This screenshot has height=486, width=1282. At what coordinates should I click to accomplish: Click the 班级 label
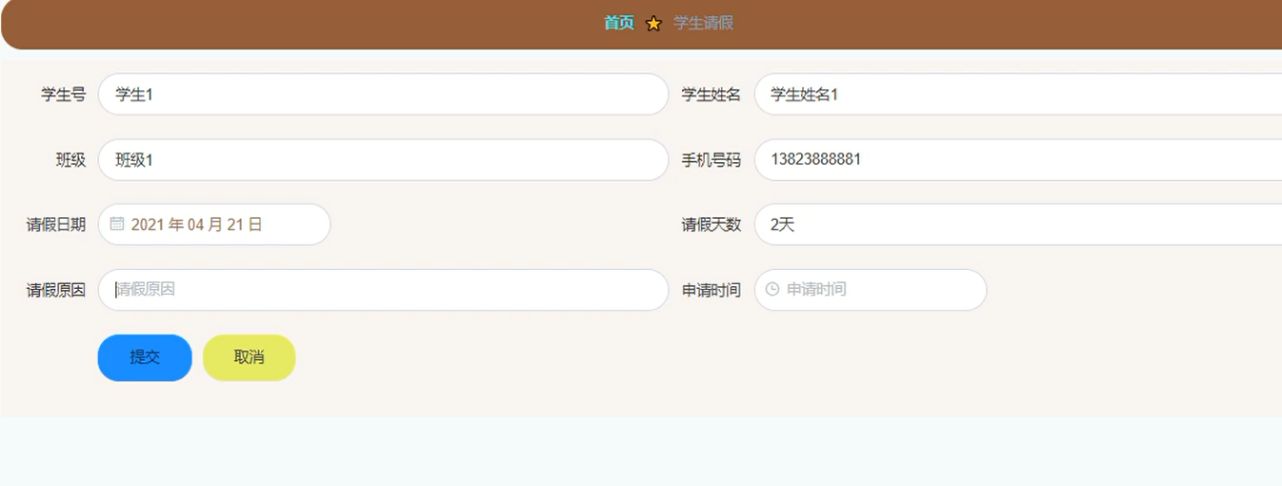(71, 159)
